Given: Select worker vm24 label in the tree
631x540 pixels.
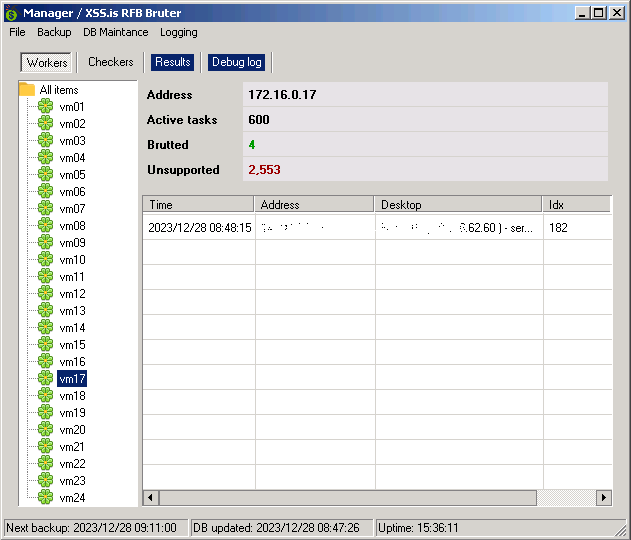Looking at the screenshot, I should 72,498.
